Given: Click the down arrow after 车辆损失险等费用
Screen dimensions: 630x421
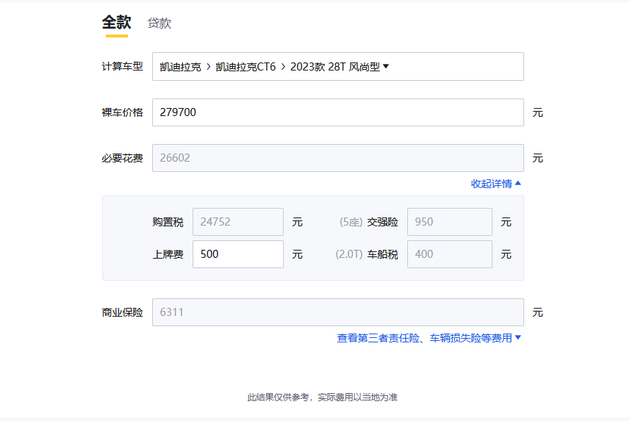Looking at the screenshot, I should click(518, 338).
